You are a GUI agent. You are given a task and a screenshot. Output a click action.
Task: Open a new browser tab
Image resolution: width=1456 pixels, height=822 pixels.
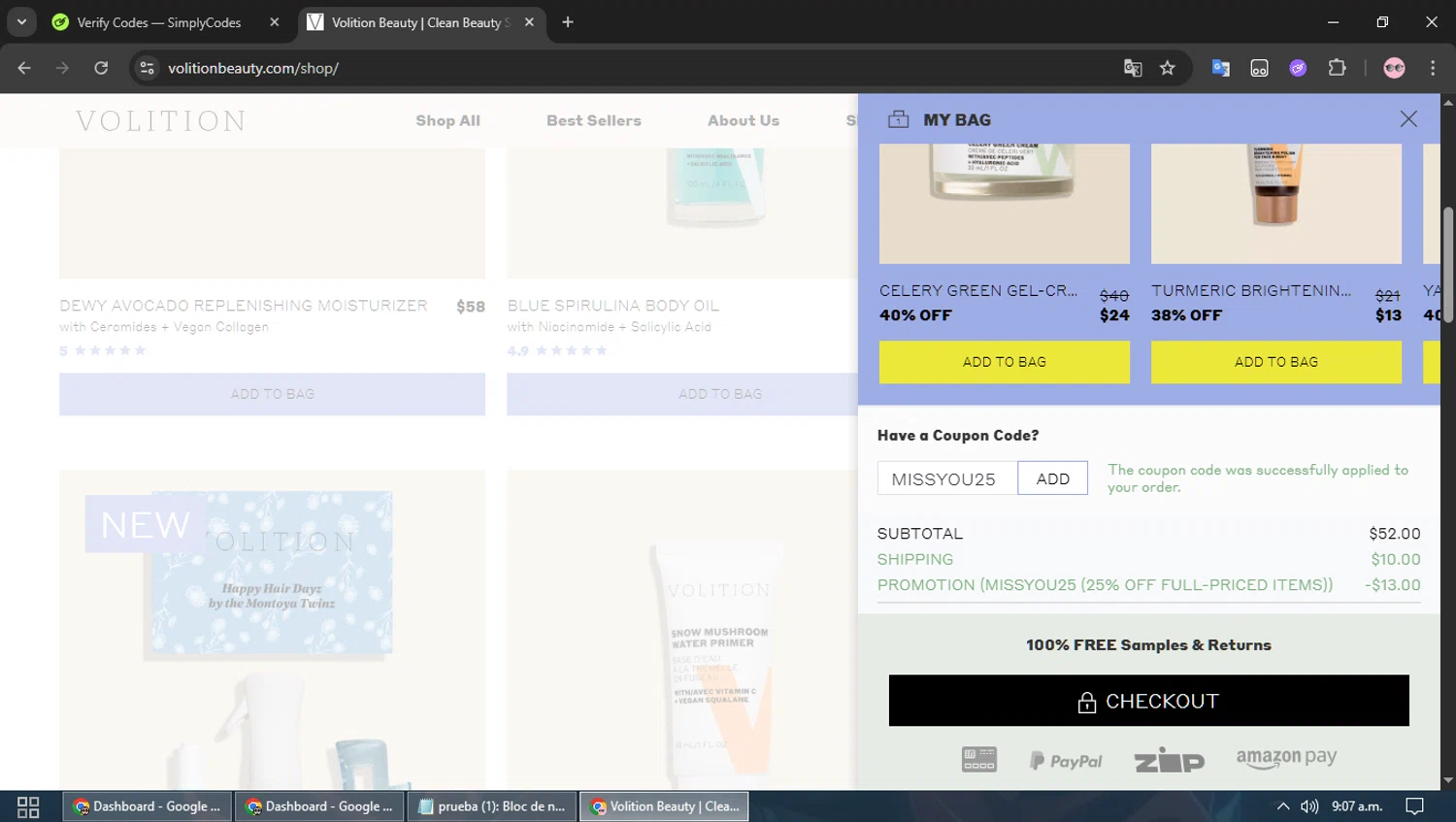[568, 22]
